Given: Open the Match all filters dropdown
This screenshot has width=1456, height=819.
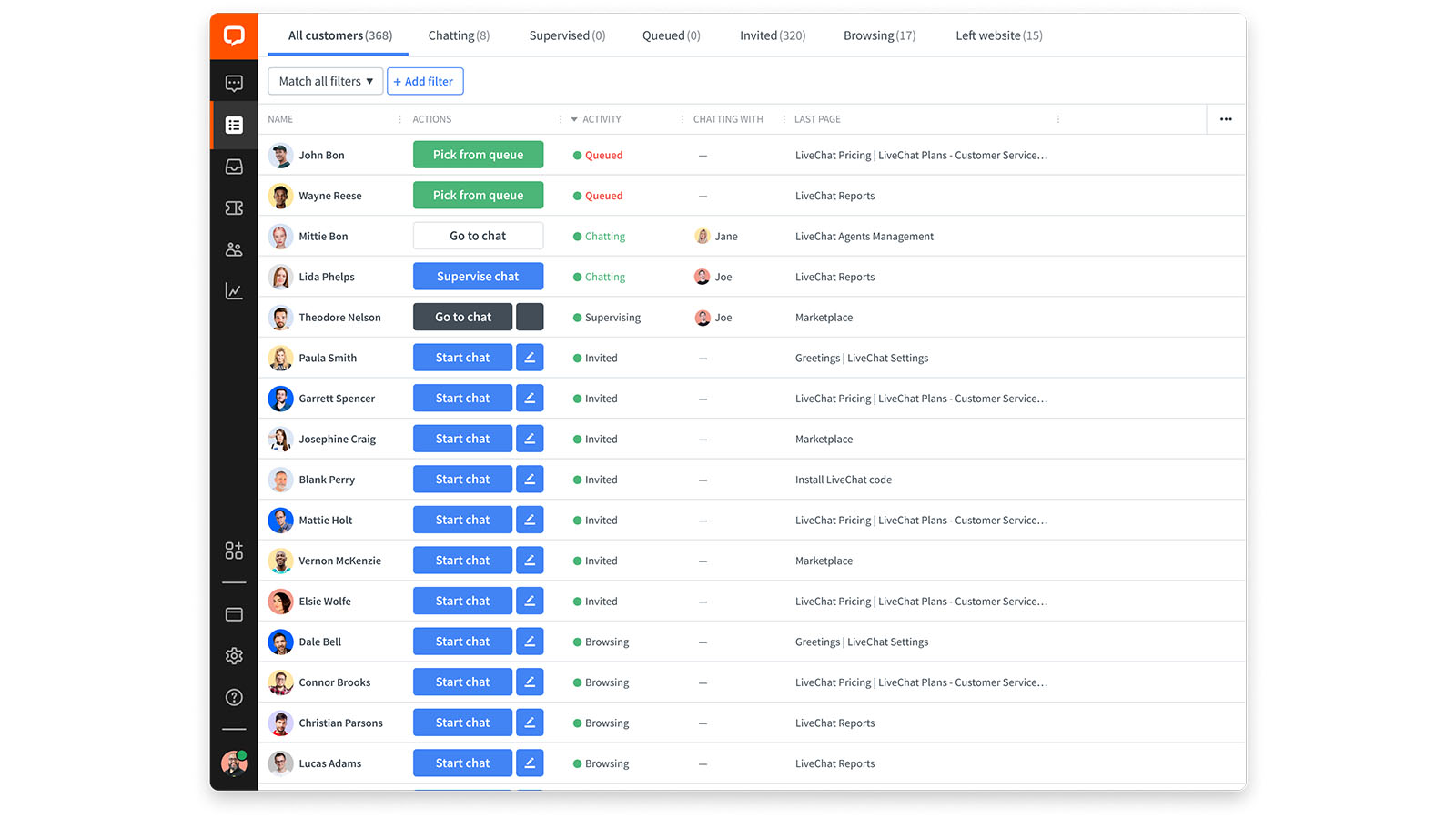Looking at the screenshot, I should tap(325, 81).
